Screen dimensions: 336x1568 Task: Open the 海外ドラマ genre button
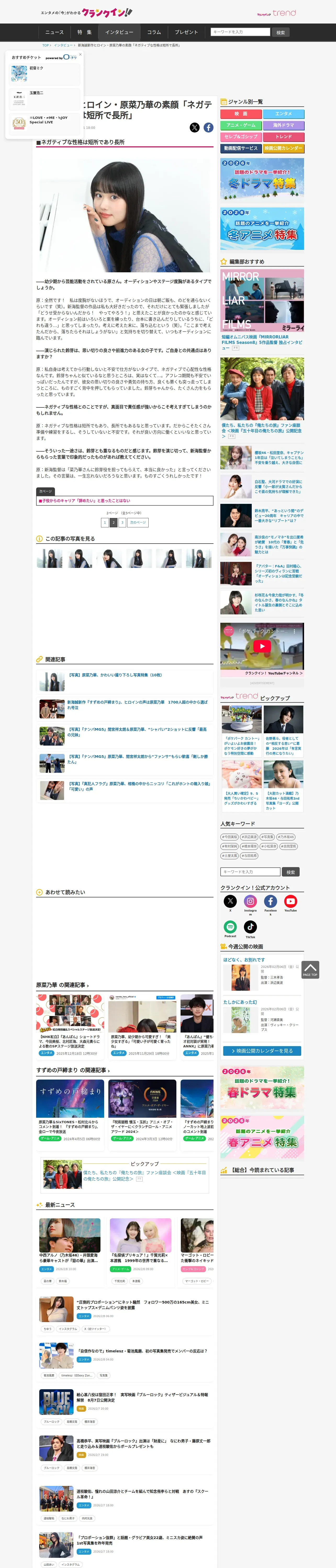click(284, 125)
